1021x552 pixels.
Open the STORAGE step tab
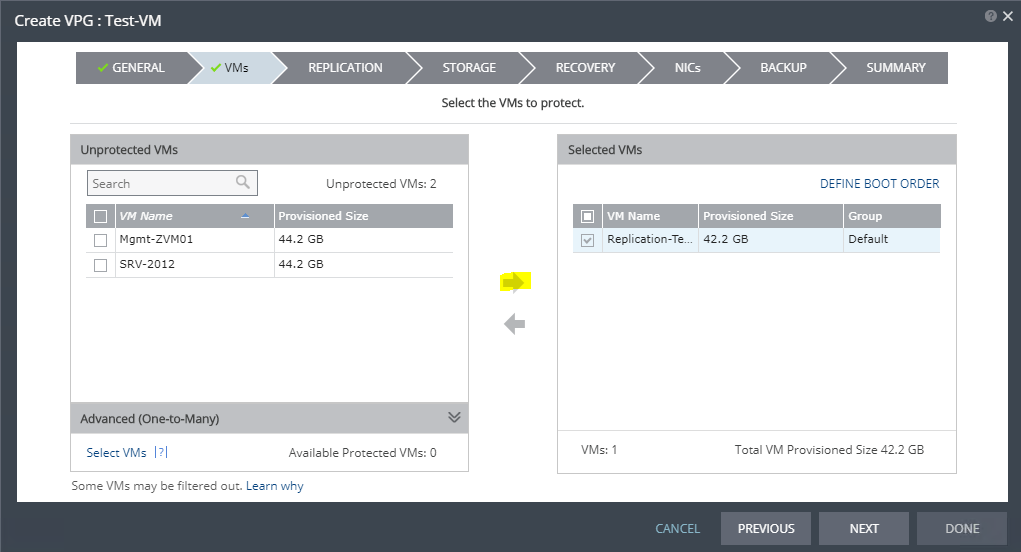coord(469,68)
